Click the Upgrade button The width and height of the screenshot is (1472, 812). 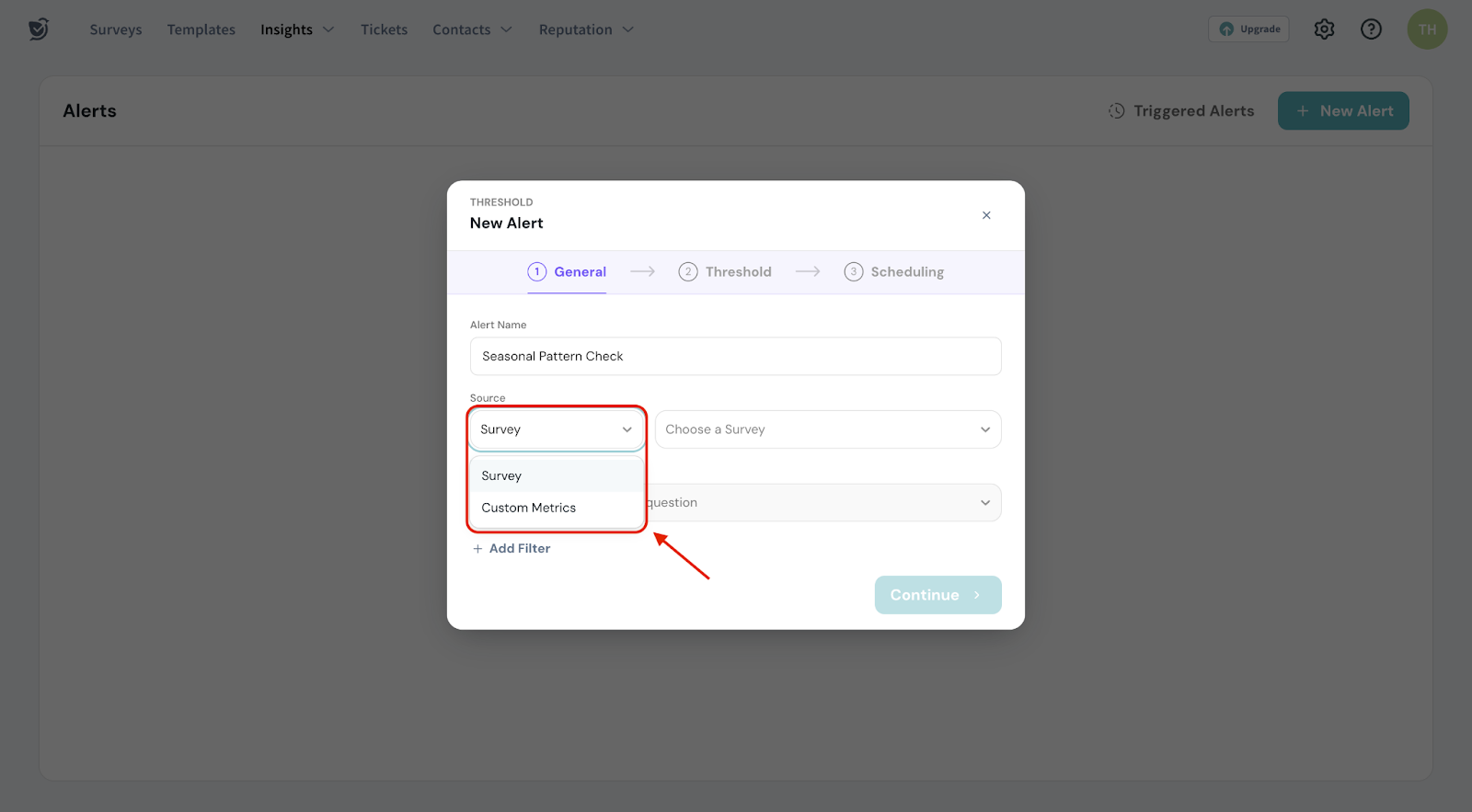[x=1248, y=29]
